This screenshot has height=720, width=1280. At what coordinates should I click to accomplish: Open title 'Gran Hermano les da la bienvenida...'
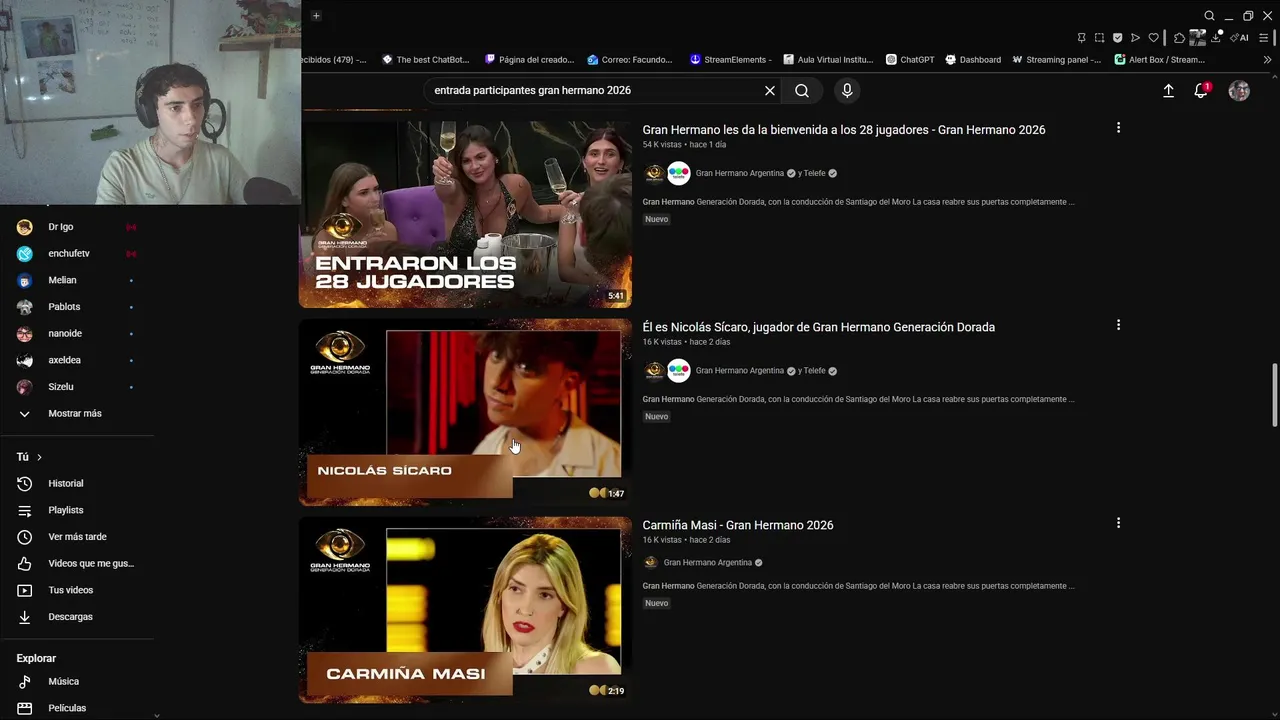[844, 130]
